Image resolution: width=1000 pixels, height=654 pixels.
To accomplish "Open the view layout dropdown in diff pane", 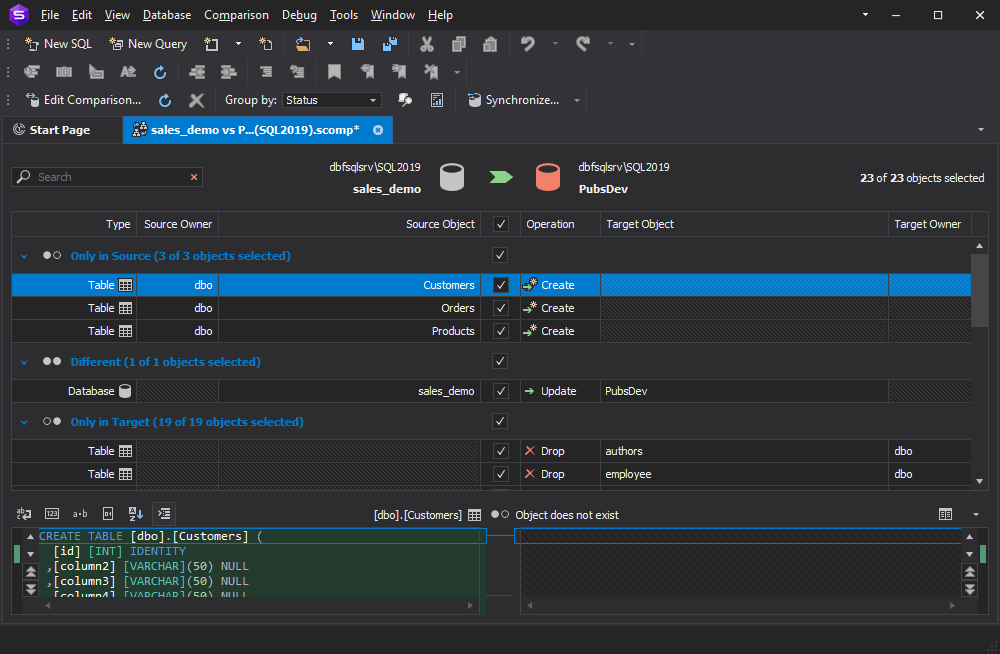I will [976, 514].
